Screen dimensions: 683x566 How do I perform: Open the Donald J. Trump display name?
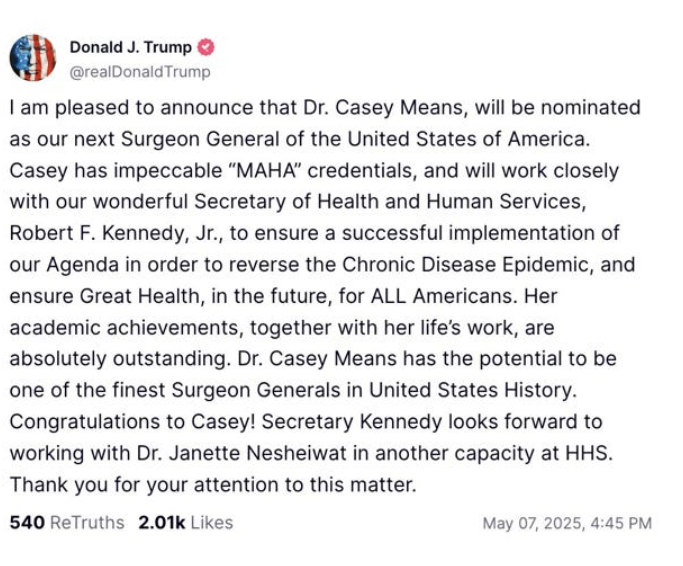tap(130, 47)
